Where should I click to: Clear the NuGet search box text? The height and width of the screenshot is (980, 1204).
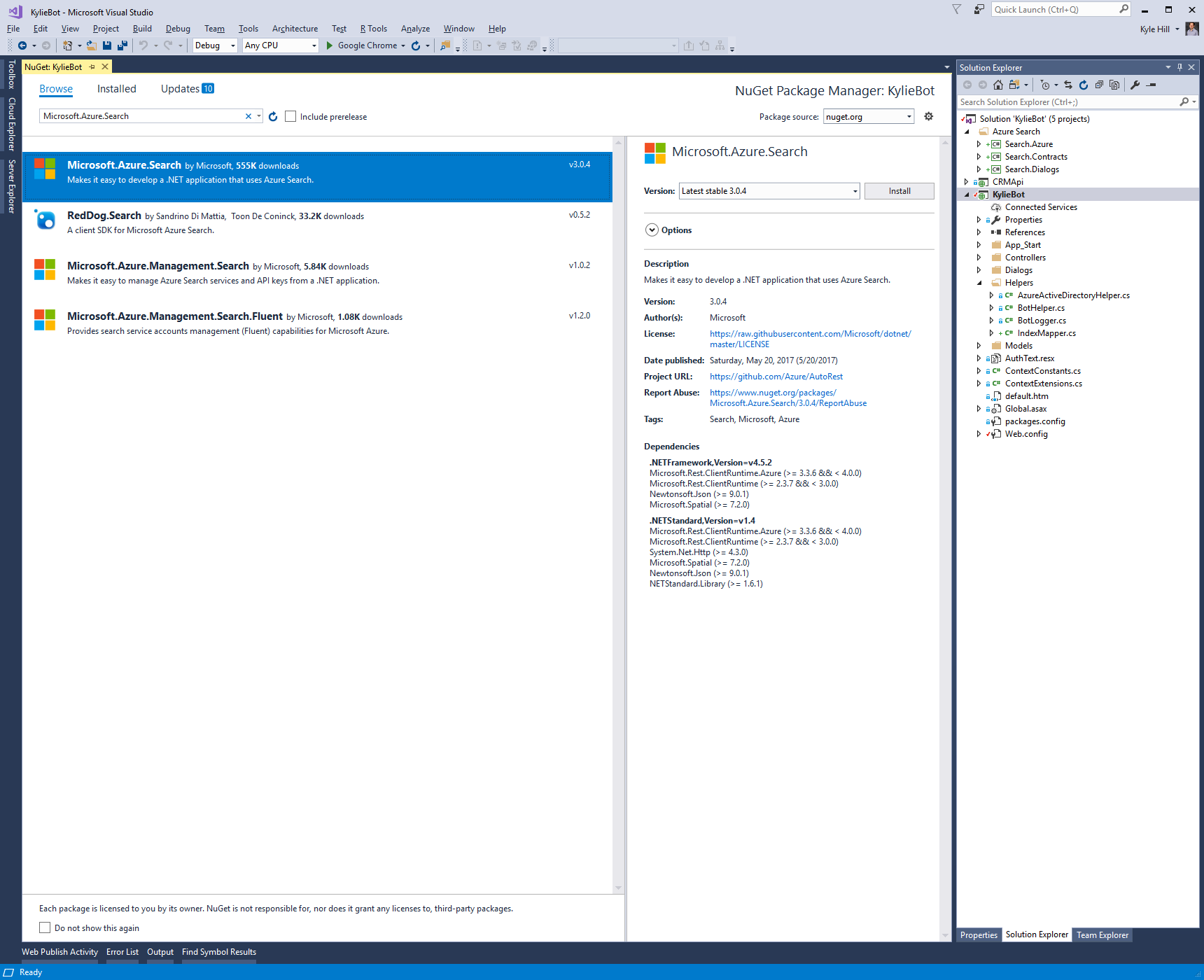coord(248,116)
